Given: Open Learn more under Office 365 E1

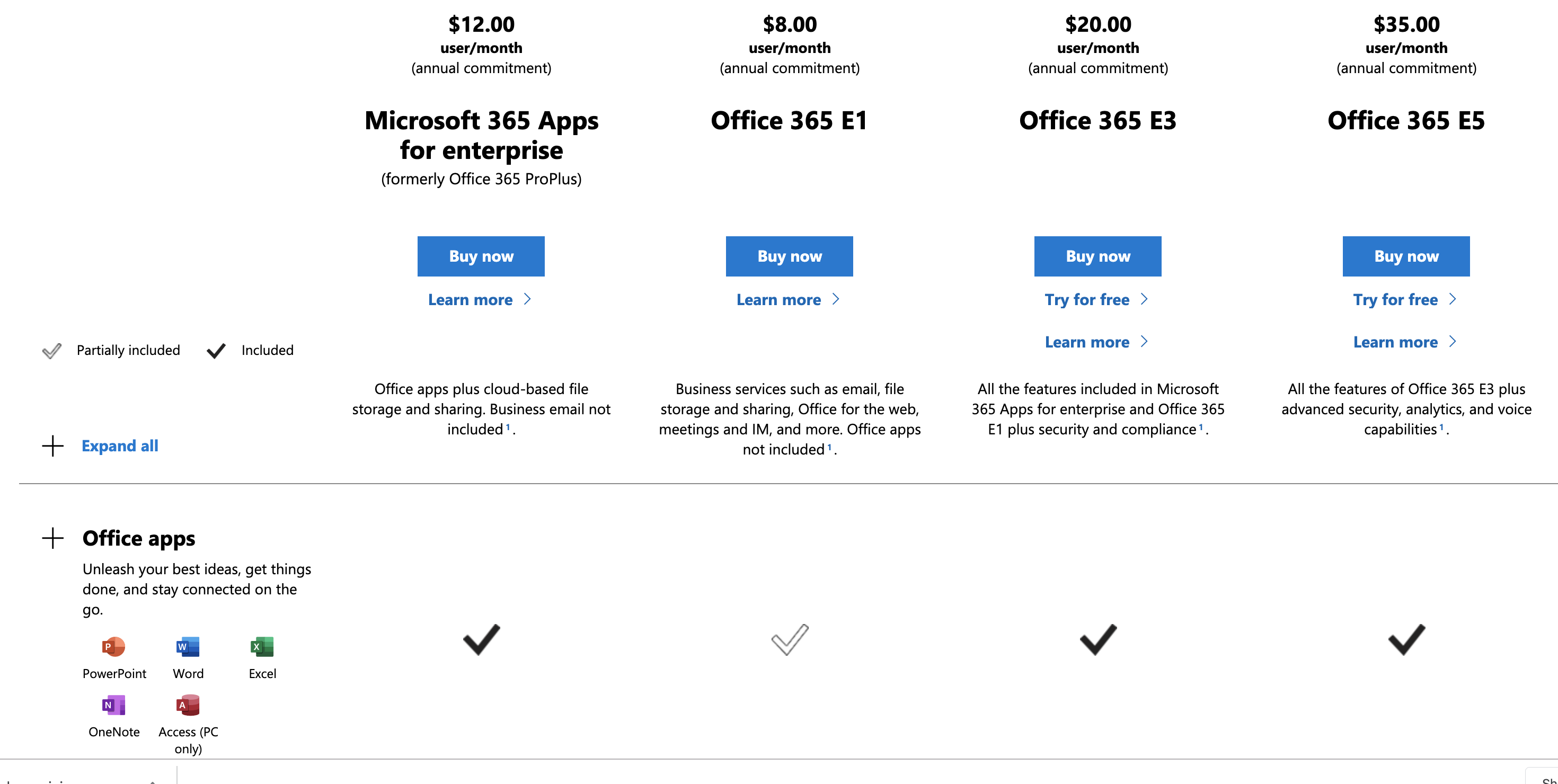Looking at the screenshot, I should point(788,300).
